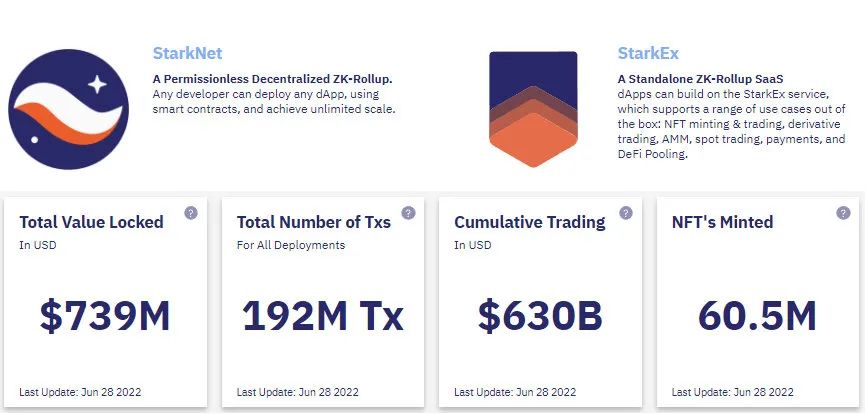Open help icon on Cumulative Trading card

(x=626, y=213)
